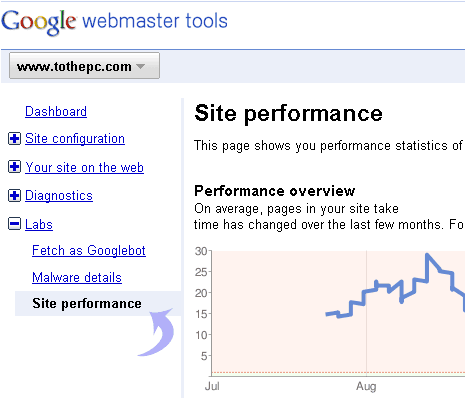Click the purple curved arrow graphic
465x398 pixels.
156,332
